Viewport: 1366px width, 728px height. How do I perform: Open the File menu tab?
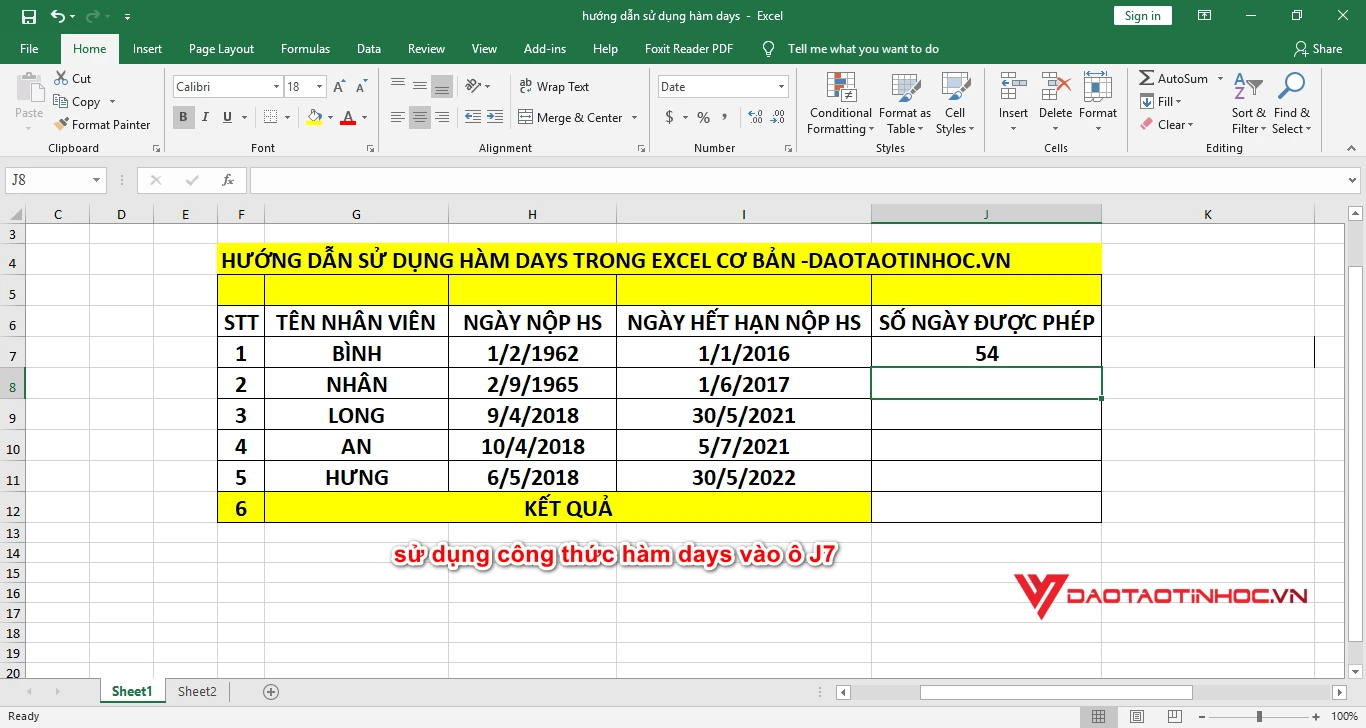pyautogui.click(x=29, y=49)
